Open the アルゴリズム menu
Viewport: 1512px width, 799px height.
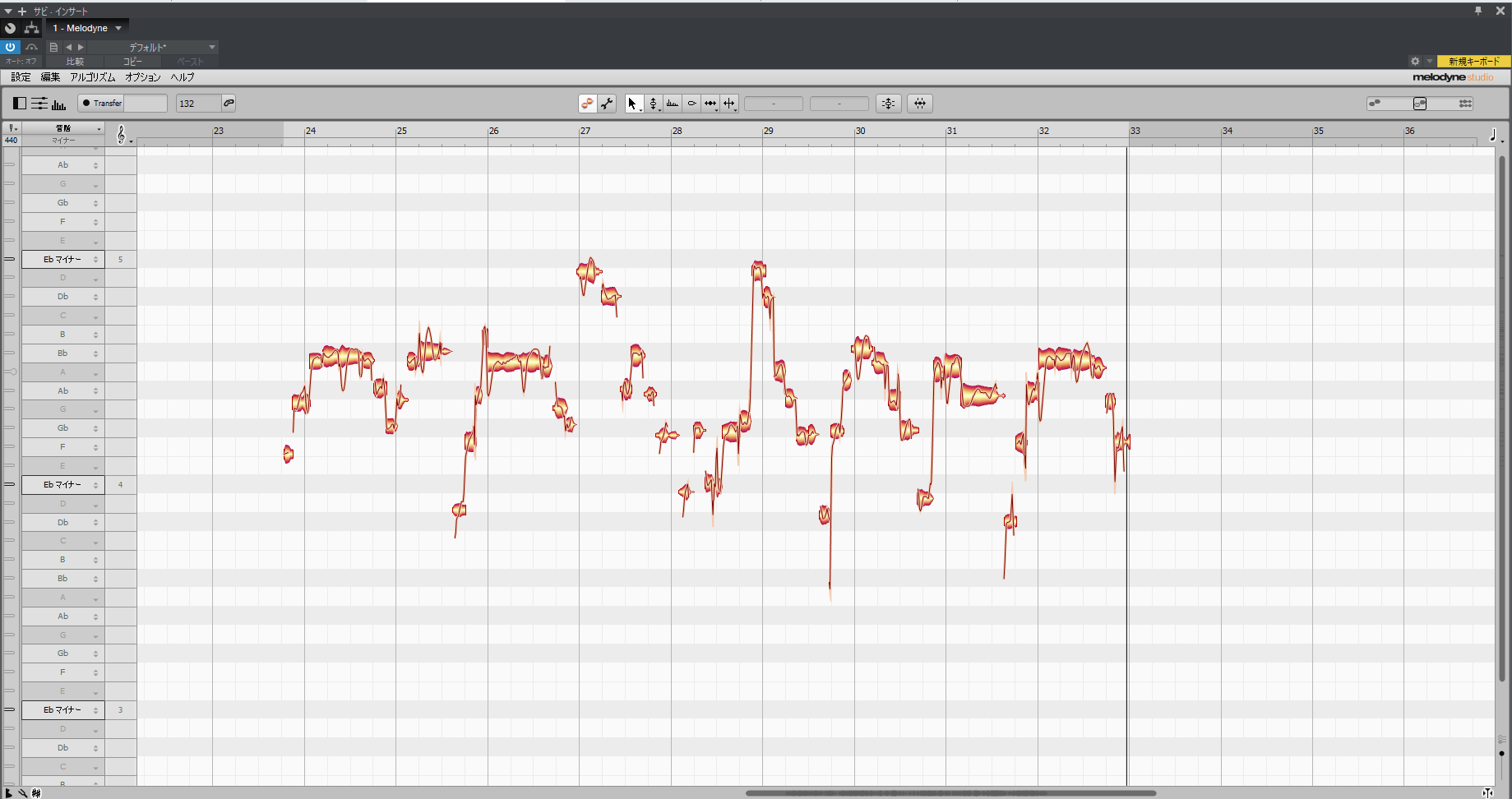(x=93, y=76)
